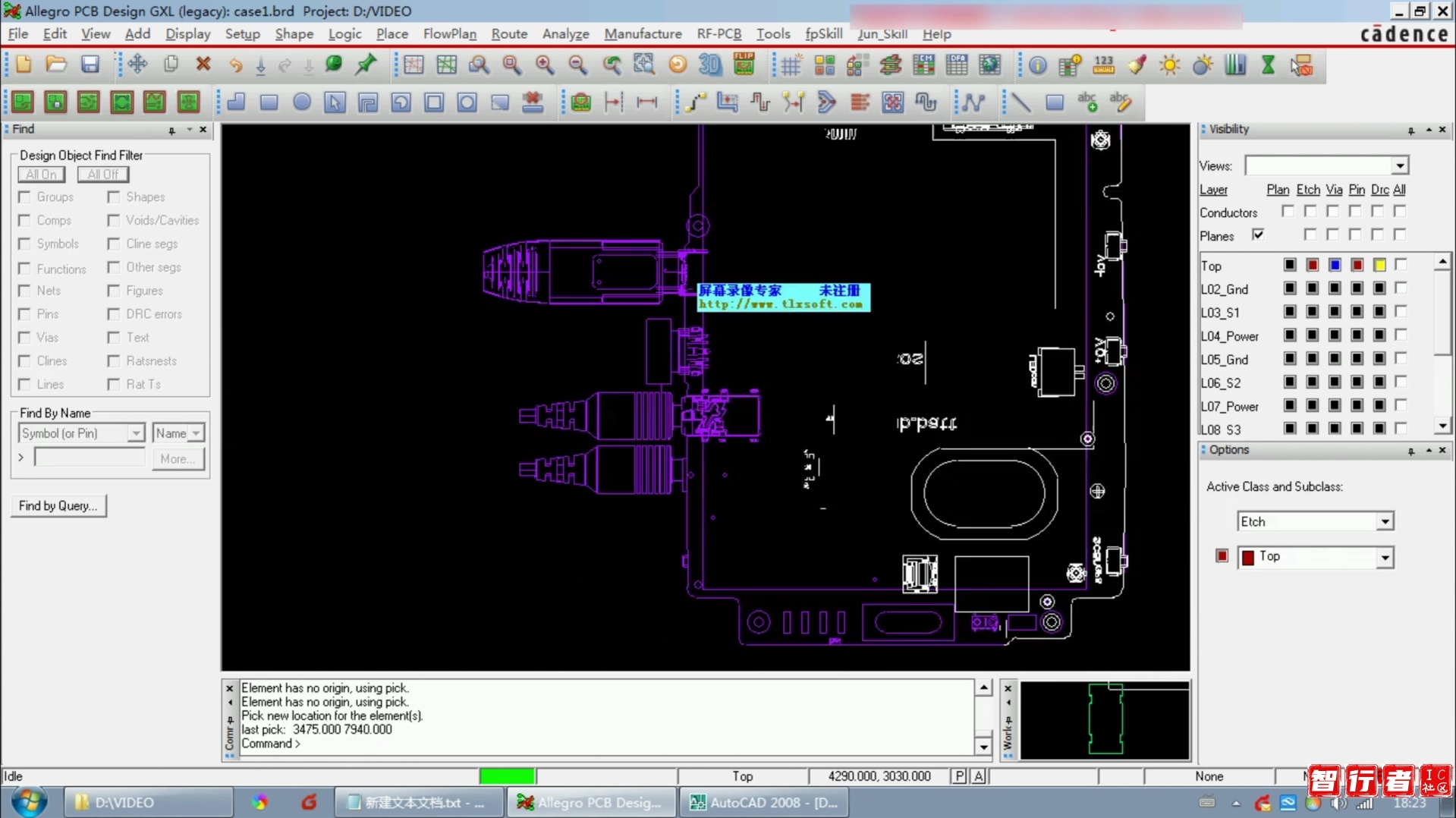Click the blue Top layer Via swatch
Screen dimensions: 1456x818
coord(1335,265)
